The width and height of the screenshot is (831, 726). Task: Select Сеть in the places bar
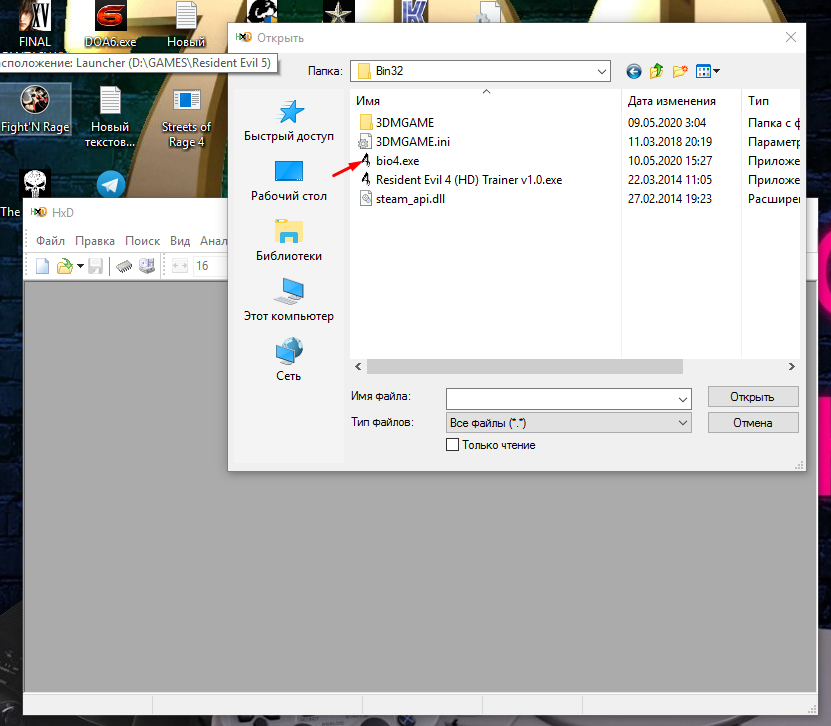coord(289,360)
